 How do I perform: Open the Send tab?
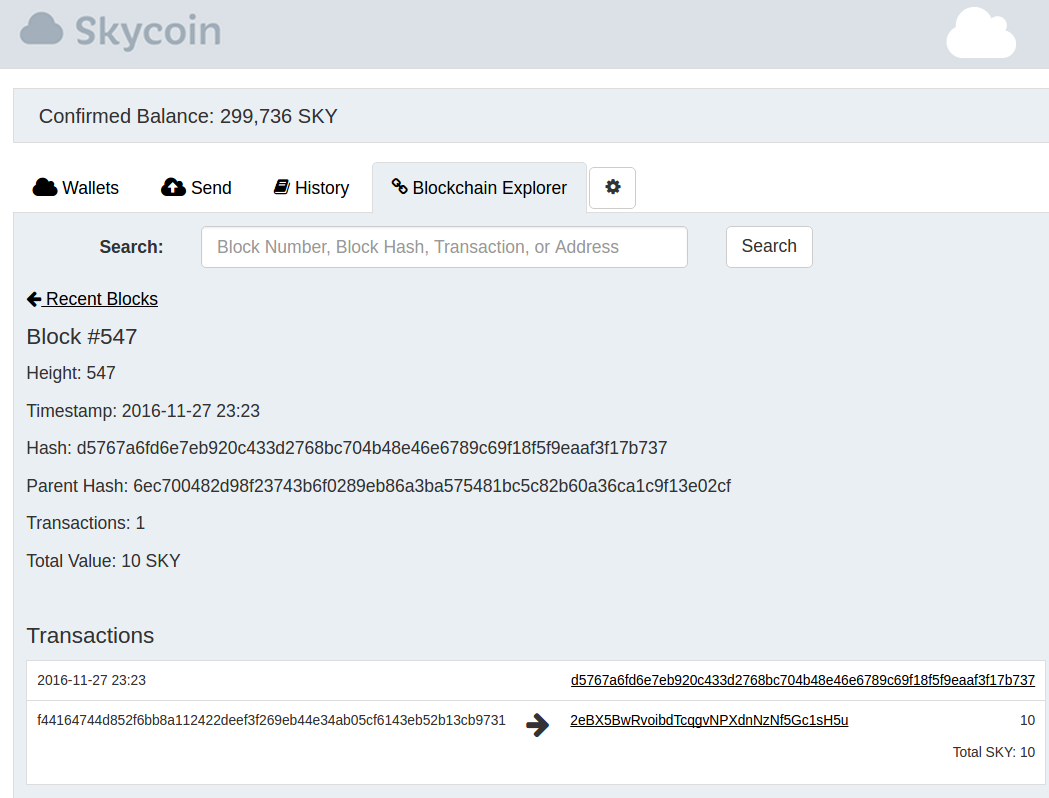click(197, 188)
